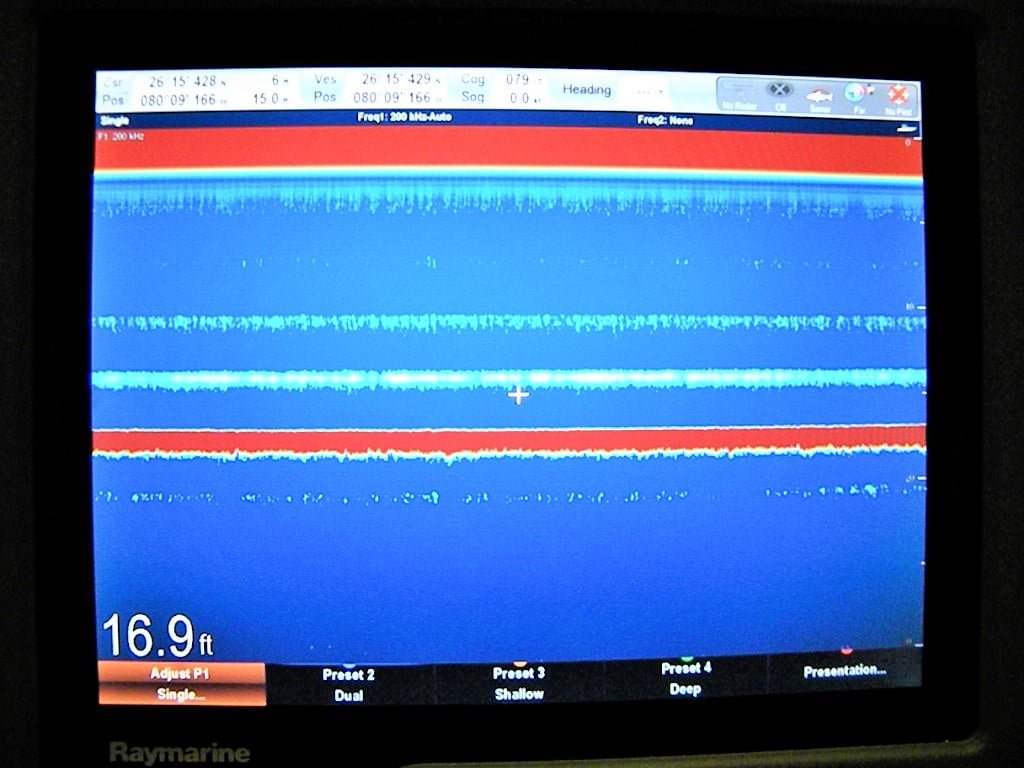Tap the 16.9 ft depth readout
1024x768 pixels.
click(x=157, y=635)
